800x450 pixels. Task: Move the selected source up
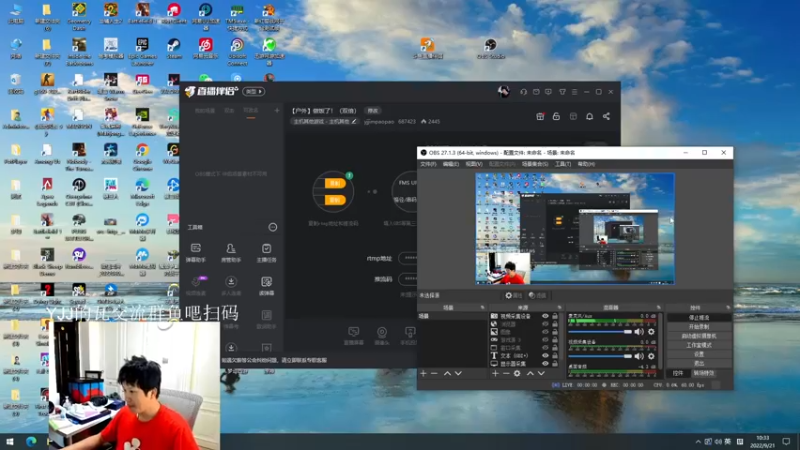530,373
